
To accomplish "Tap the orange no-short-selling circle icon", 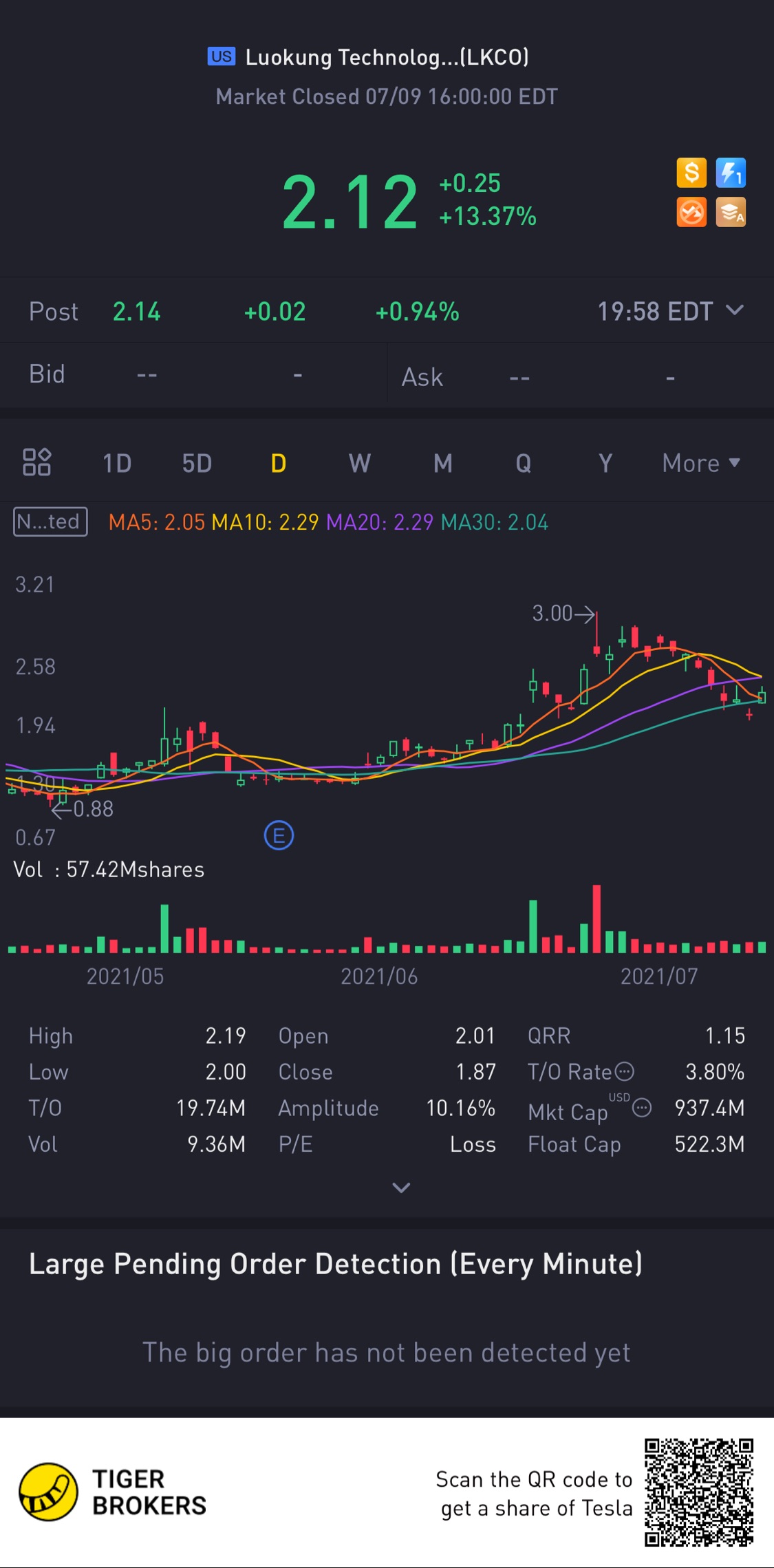I will pos(691,212).
